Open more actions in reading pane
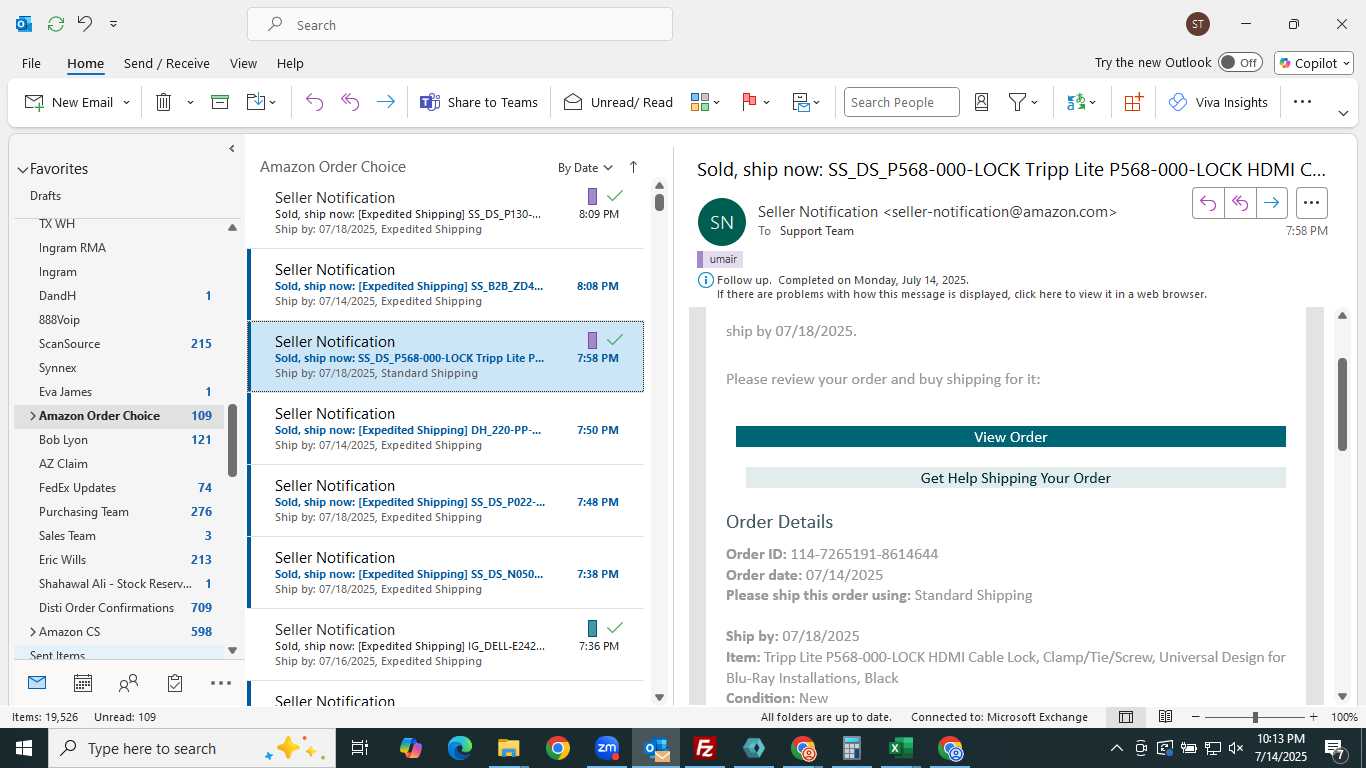The width and height of the screenshot is (1366, 768). click(1312, 203)
